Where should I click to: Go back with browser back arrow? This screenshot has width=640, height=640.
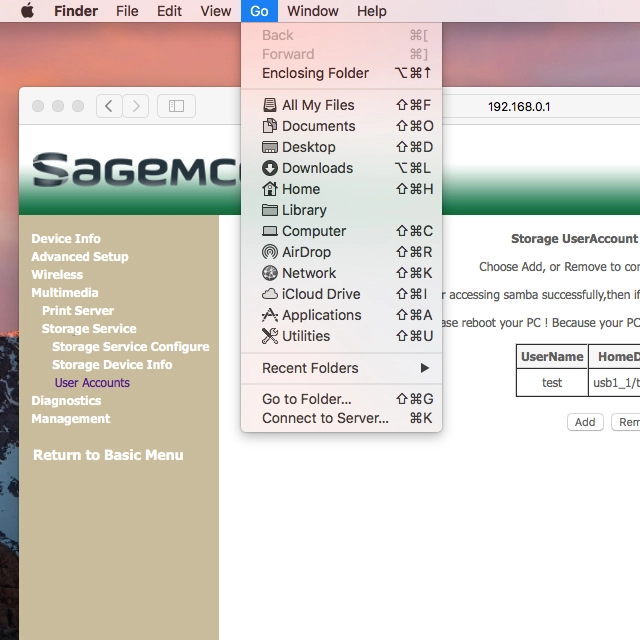109,106
